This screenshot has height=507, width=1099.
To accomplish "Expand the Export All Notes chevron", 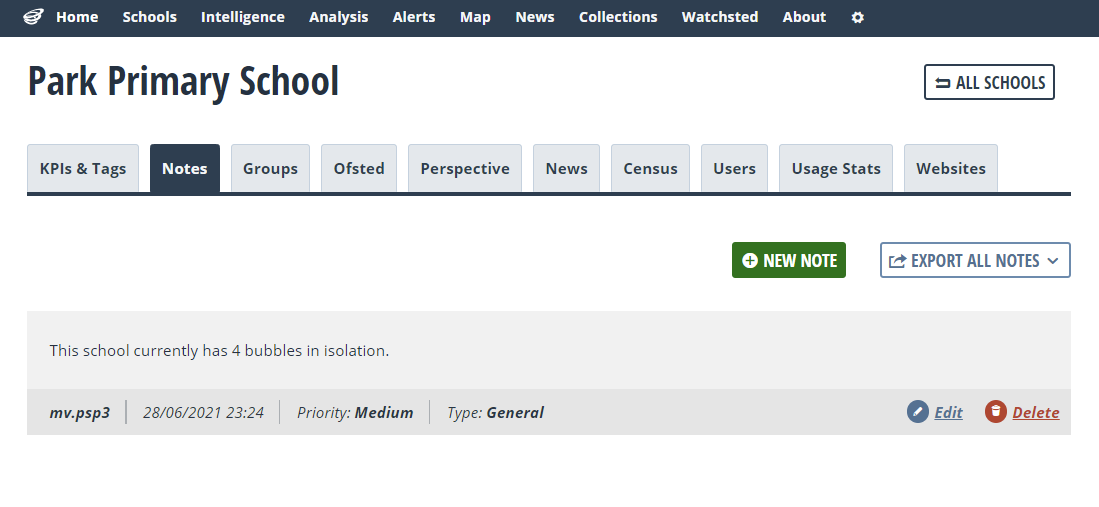I will [x=1052, y=261].
